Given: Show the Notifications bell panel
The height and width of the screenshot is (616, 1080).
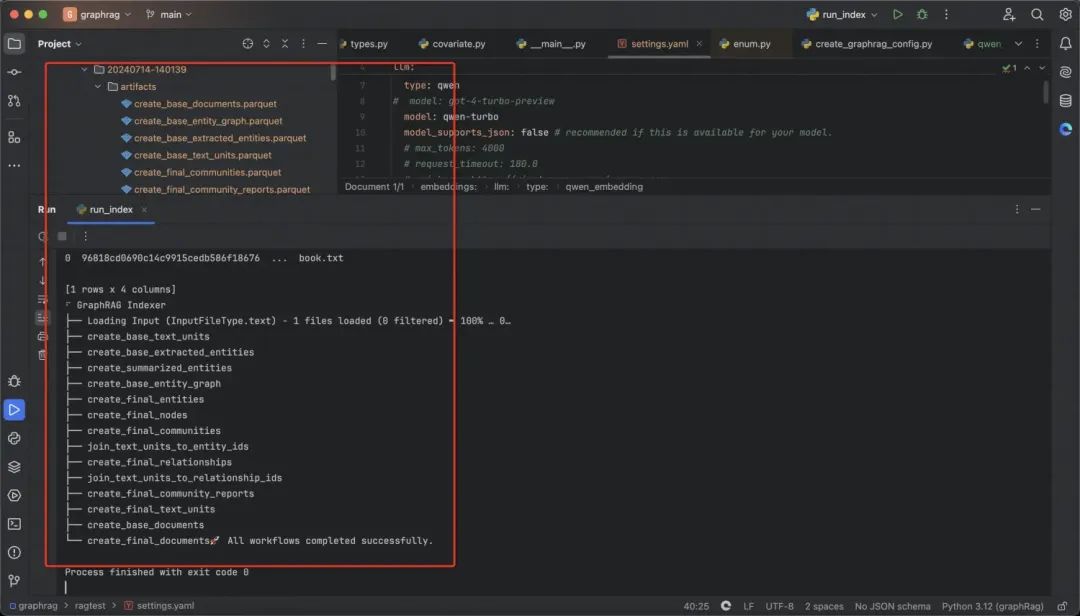Looking at the screenshot, I should 1065,44.
